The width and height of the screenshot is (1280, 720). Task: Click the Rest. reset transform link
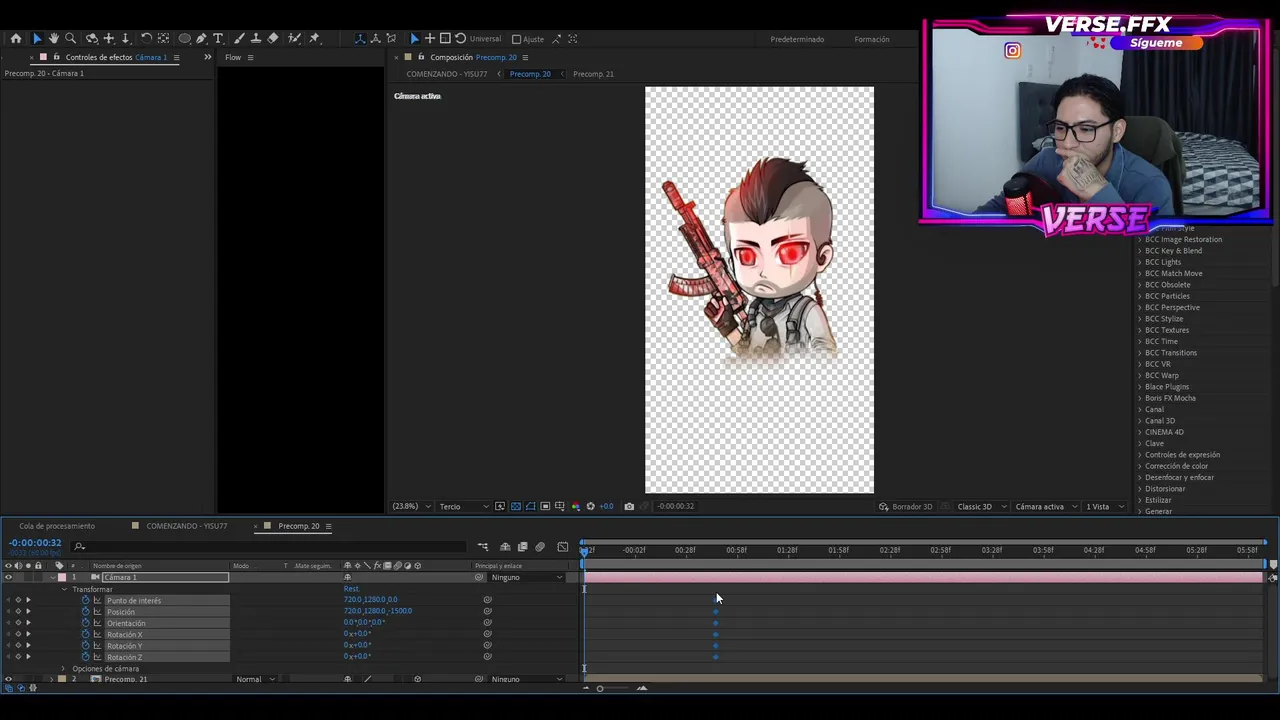[x=351, y=589]
